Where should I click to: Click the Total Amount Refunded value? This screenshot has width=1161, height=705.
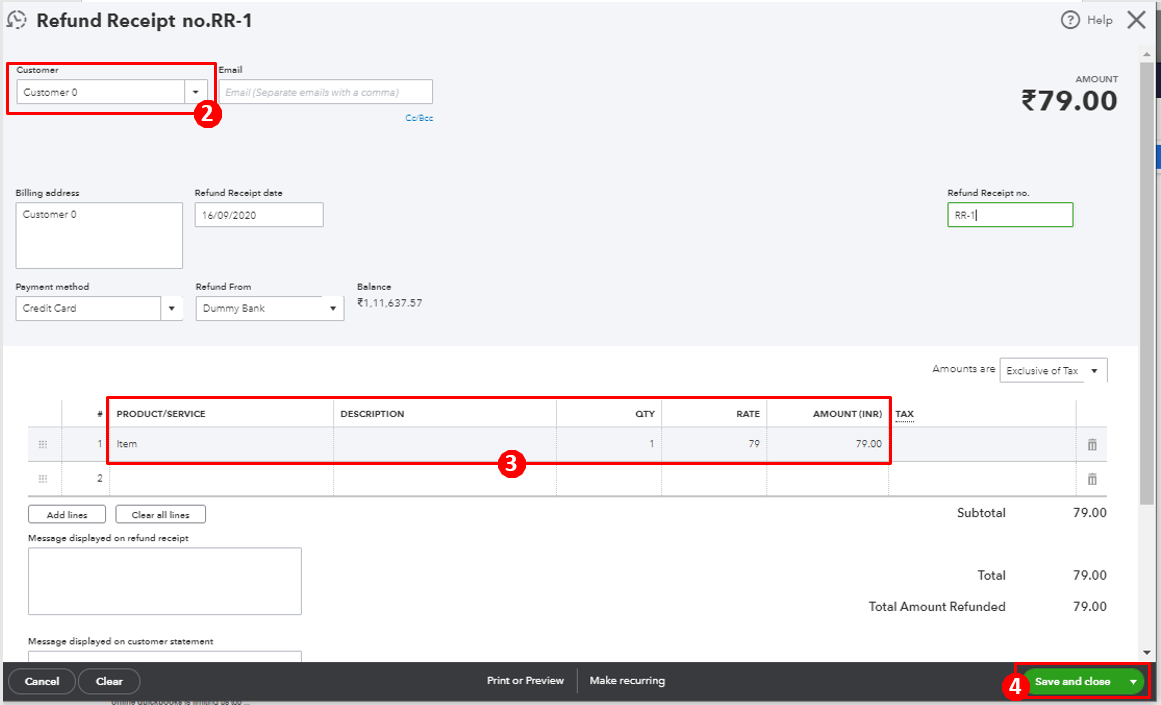point(1090,607)
